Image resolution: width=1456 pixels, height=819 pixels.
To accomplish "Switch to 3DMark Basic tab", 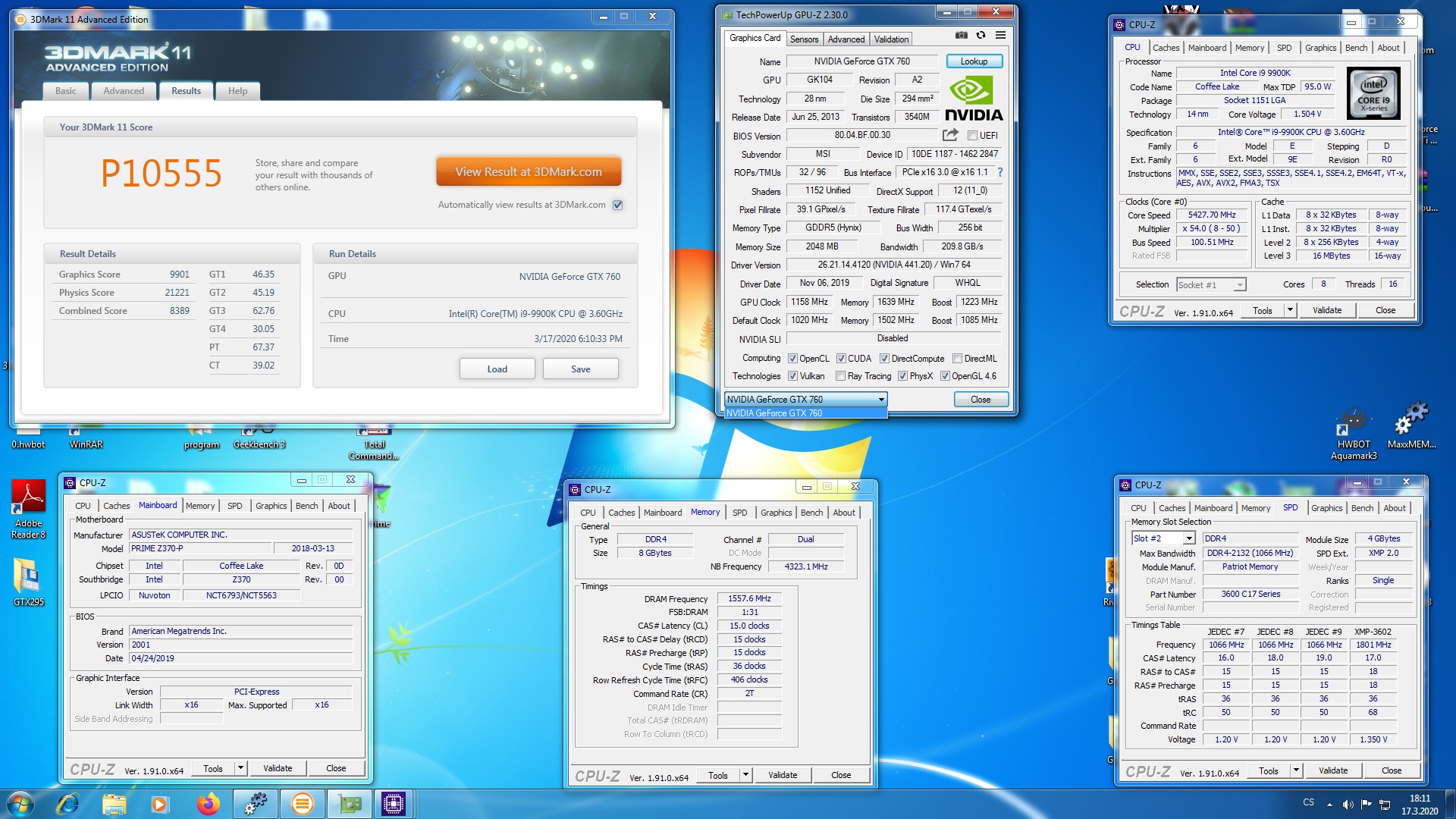I will coord(66,91).
